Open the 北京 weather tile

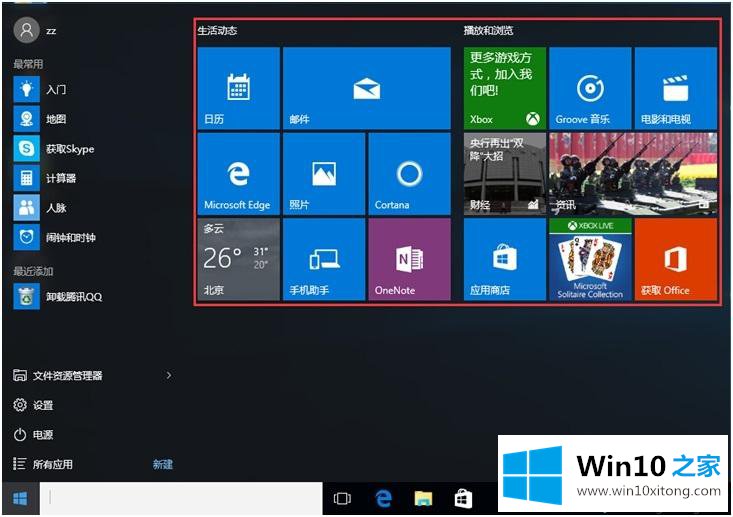(x=238, y=259)
